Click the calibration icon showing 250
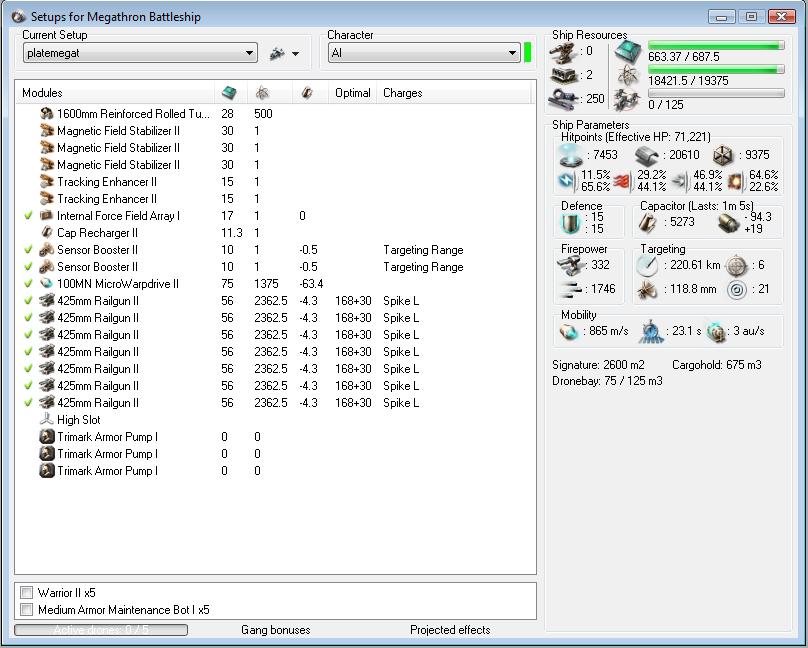The image size is (808, 648). tap(564, 99)
